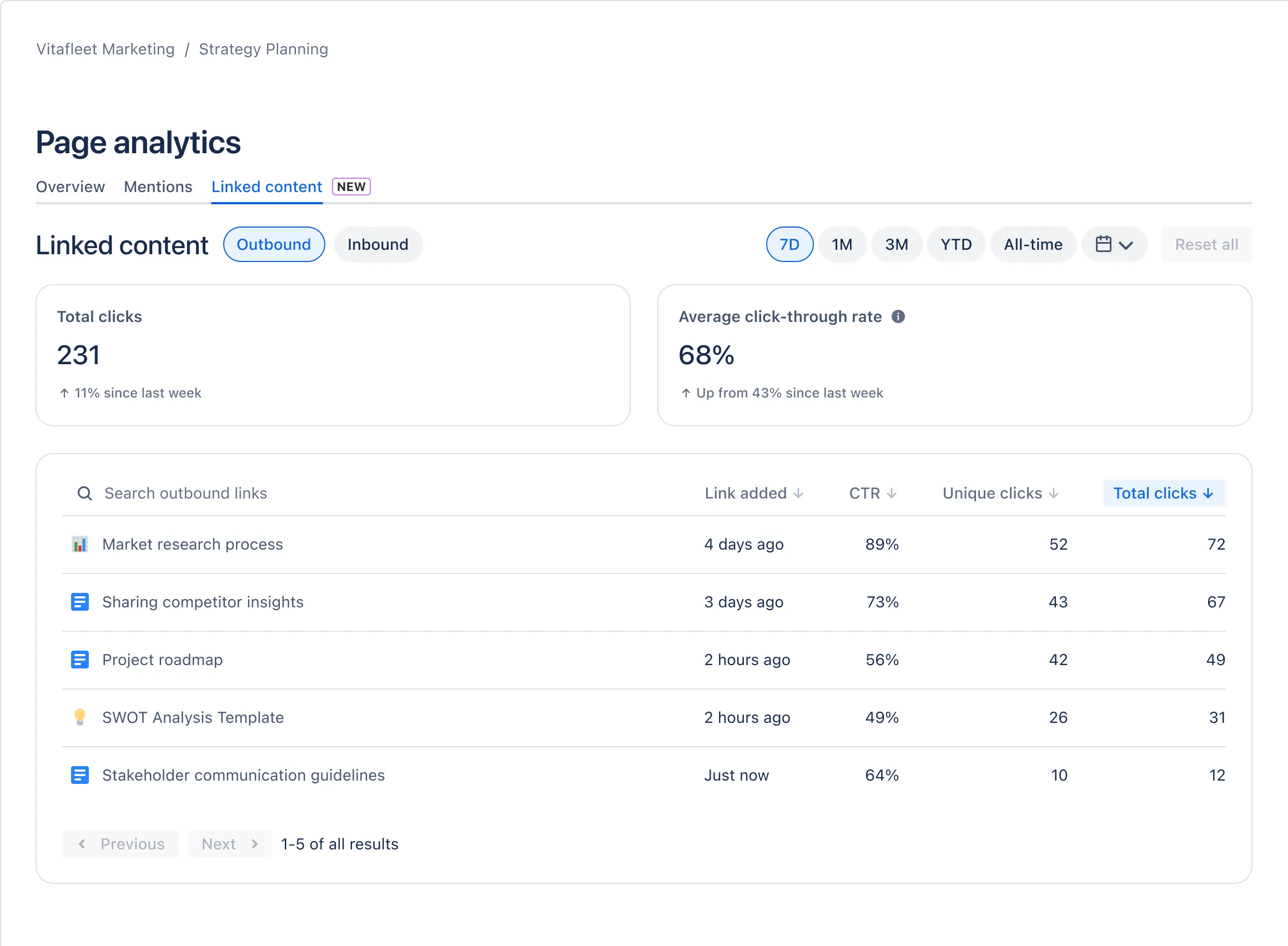Choose the 7D time range
Image resolution: width=1288 pixels, height=946 pixels.
pos(789,244)
